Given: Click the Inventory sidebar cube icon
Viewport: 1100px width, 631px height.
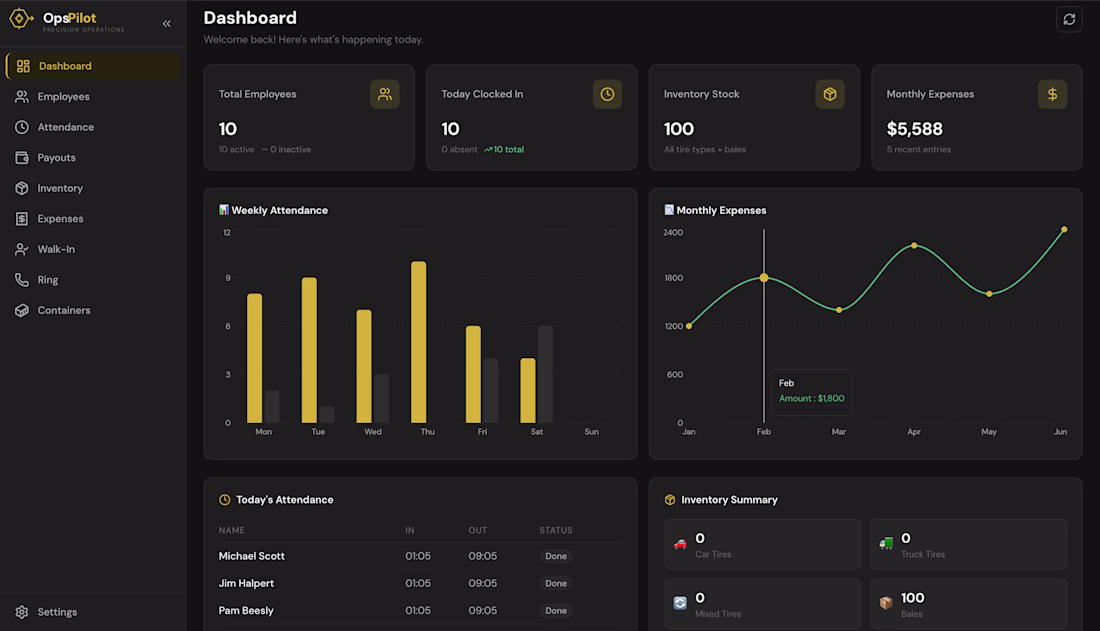Looking at the screenshot, I should (x=22, y=188).
